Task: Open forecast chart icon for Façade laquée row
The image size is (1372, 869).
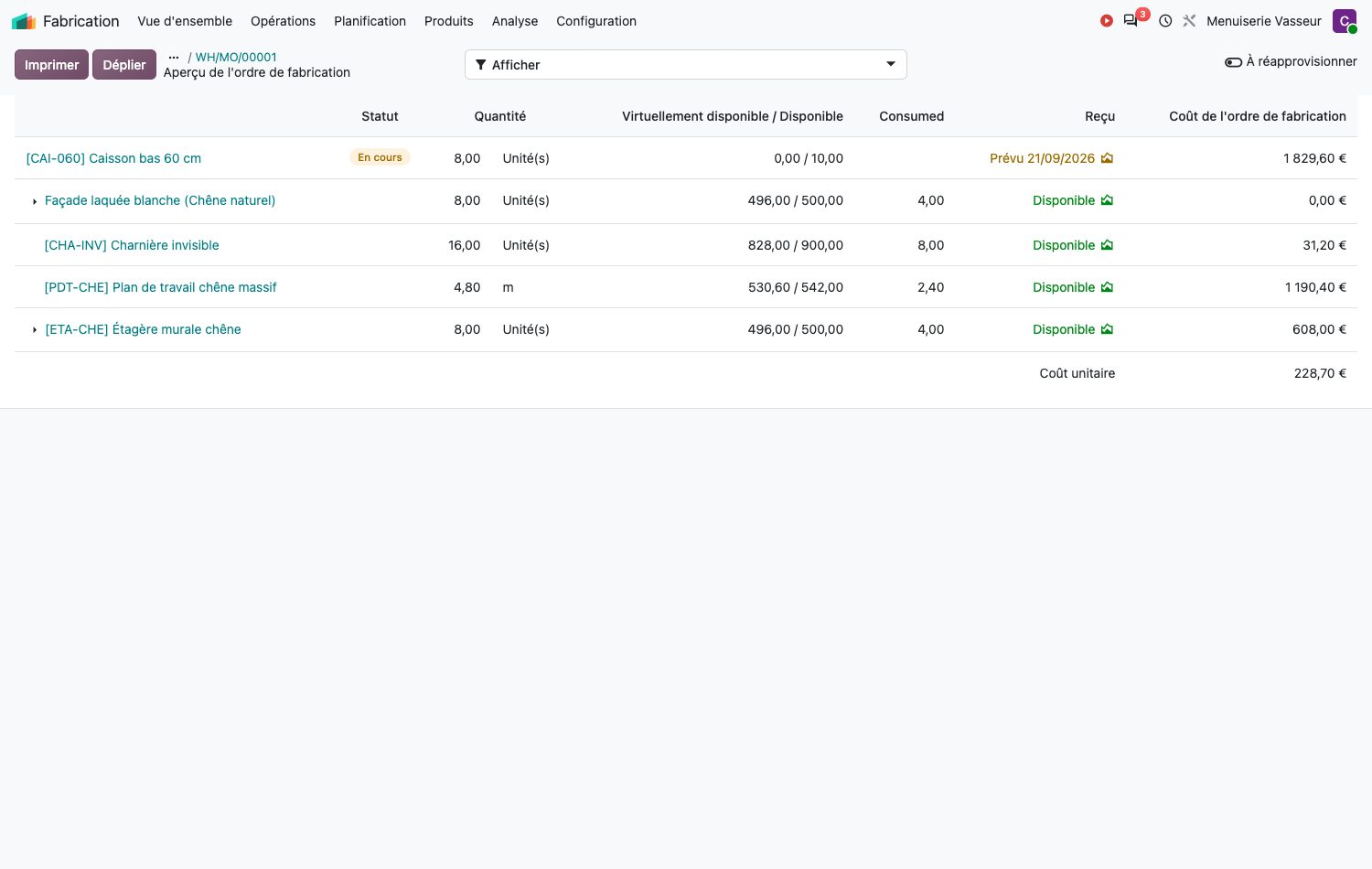Action: 1107,200
